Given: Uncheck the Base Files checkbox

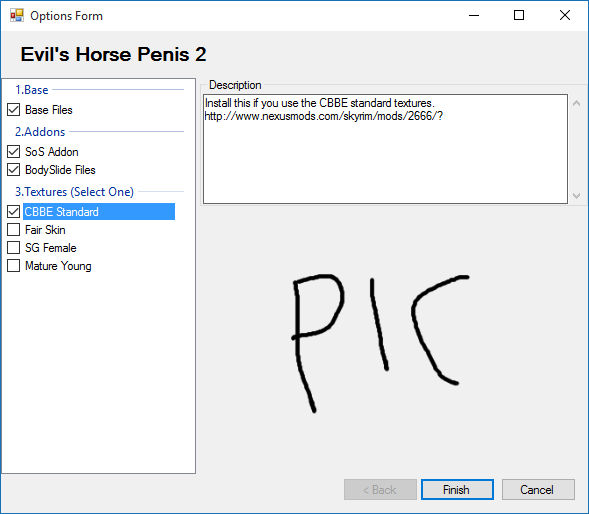Looking at the screenshot, I should (x=14, y=110).
